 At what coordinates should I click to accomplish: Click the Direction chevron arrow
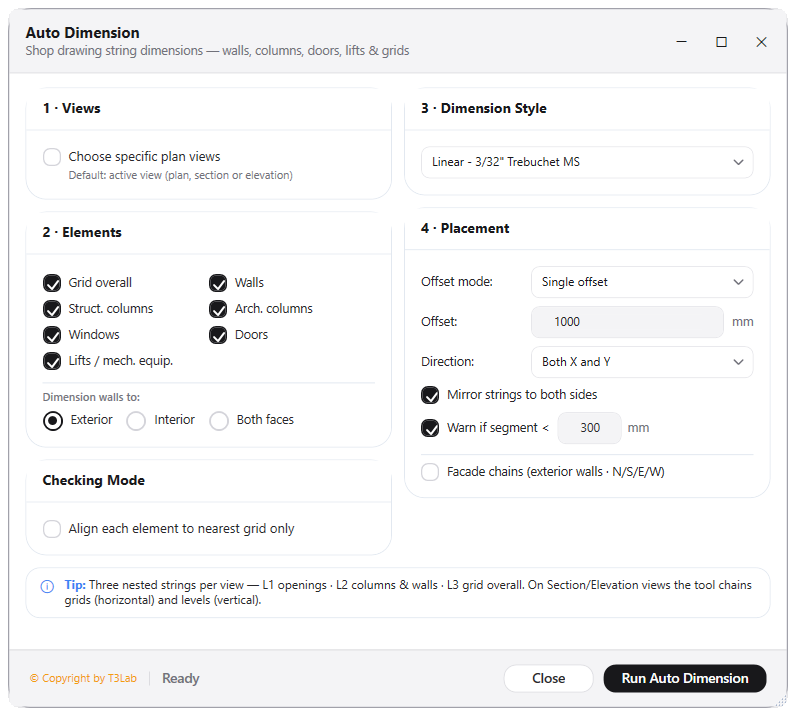tap(738, 362)
